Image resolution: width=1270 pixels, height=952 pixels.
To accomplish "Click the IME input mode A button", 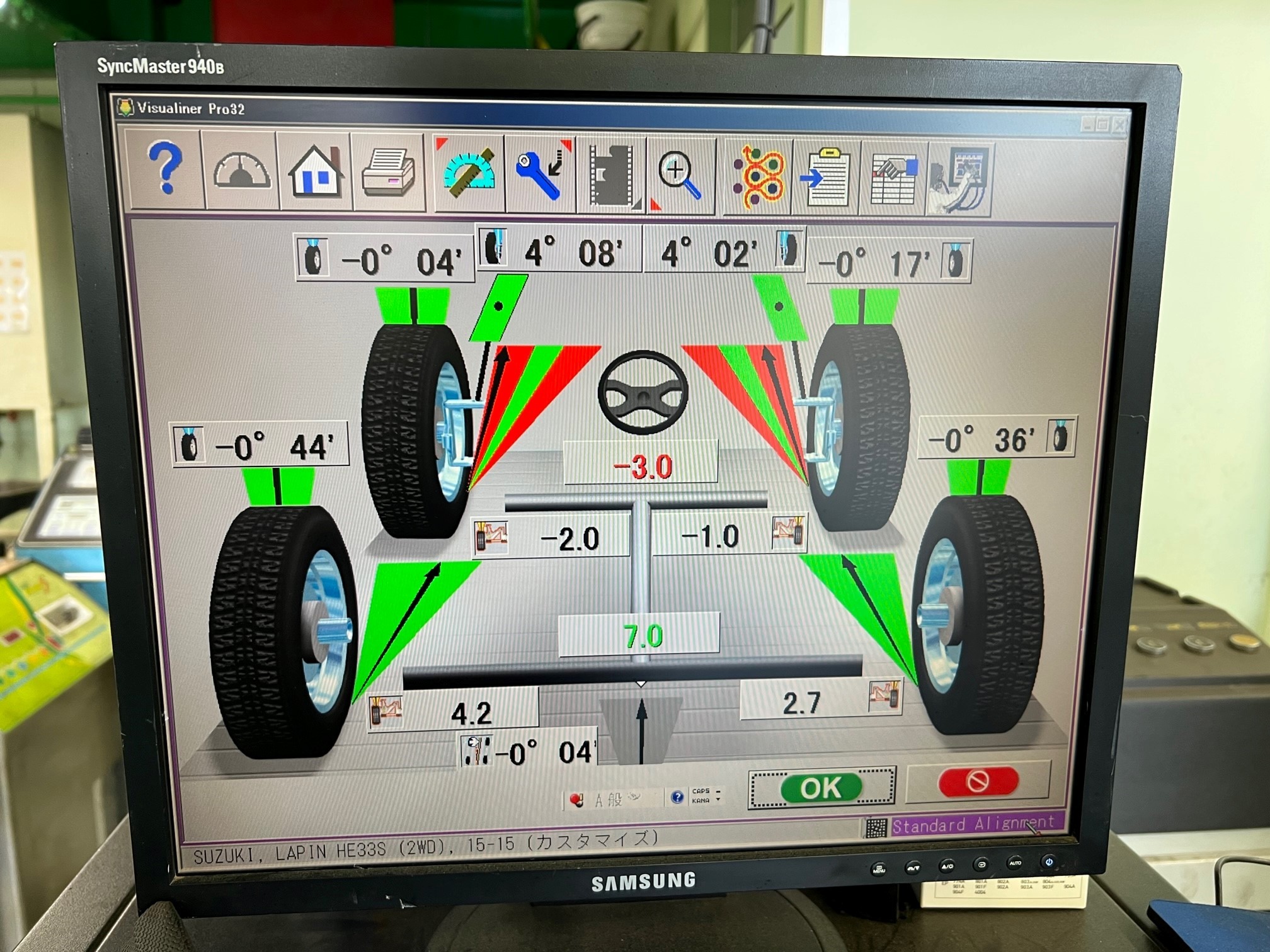I will 598,800.
